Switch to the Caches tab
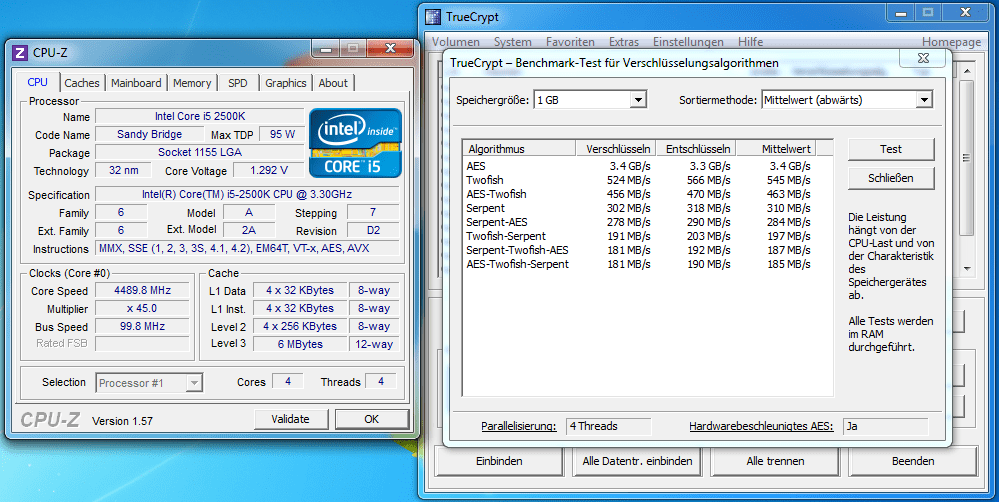The image size is (999, 502). click(82, 83)
